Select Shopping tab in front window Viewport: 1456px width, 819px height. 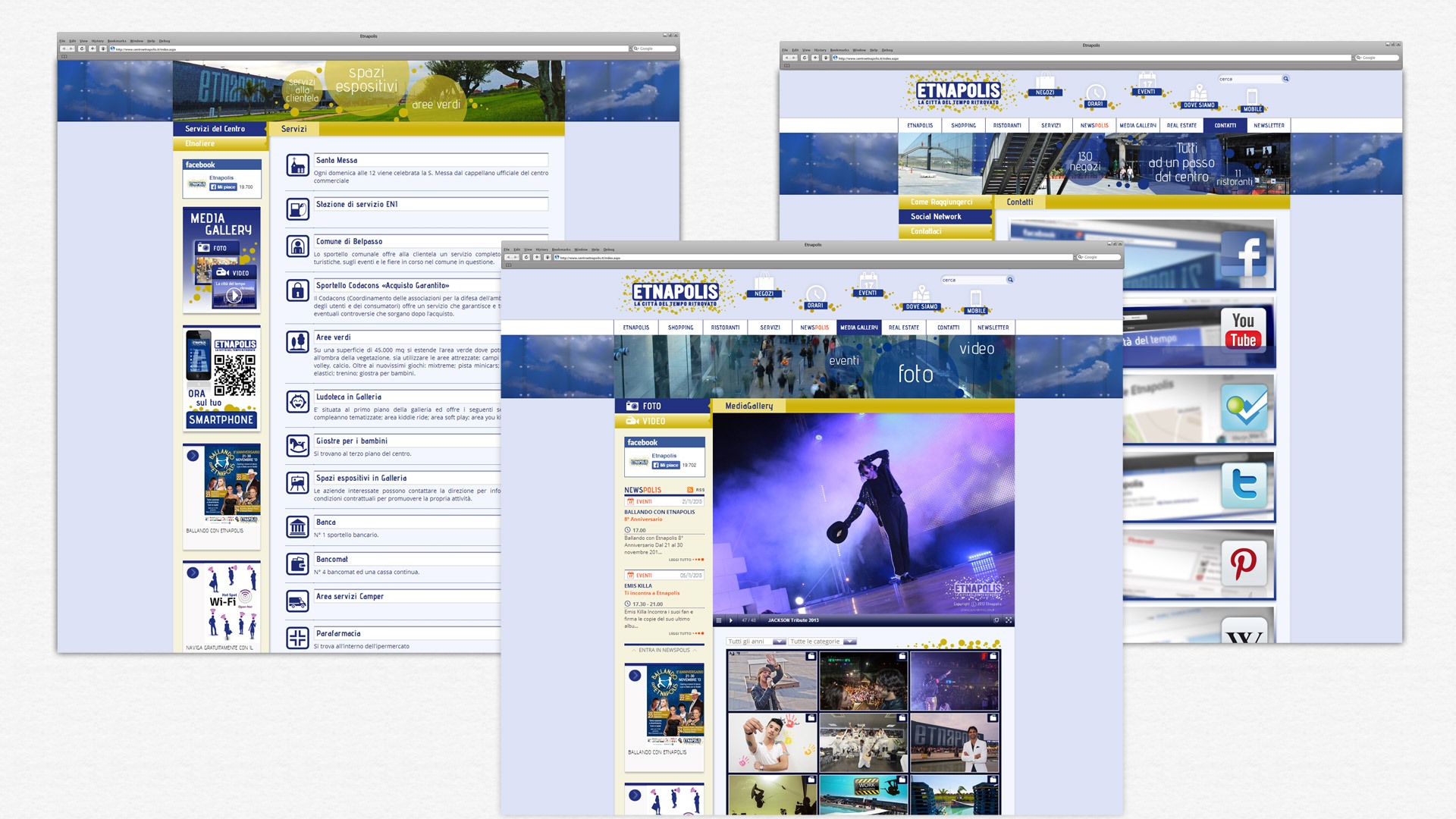click(x=680, y=328)
